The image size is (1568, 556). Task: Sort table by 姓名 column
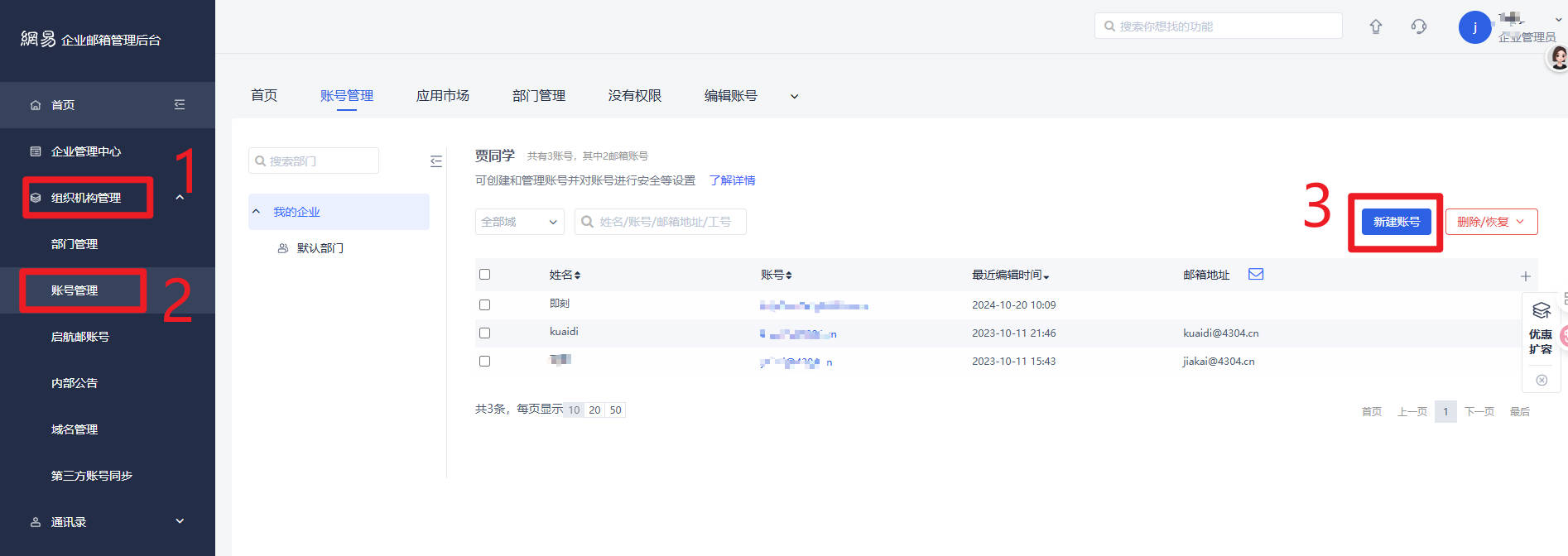pos(565,275)
